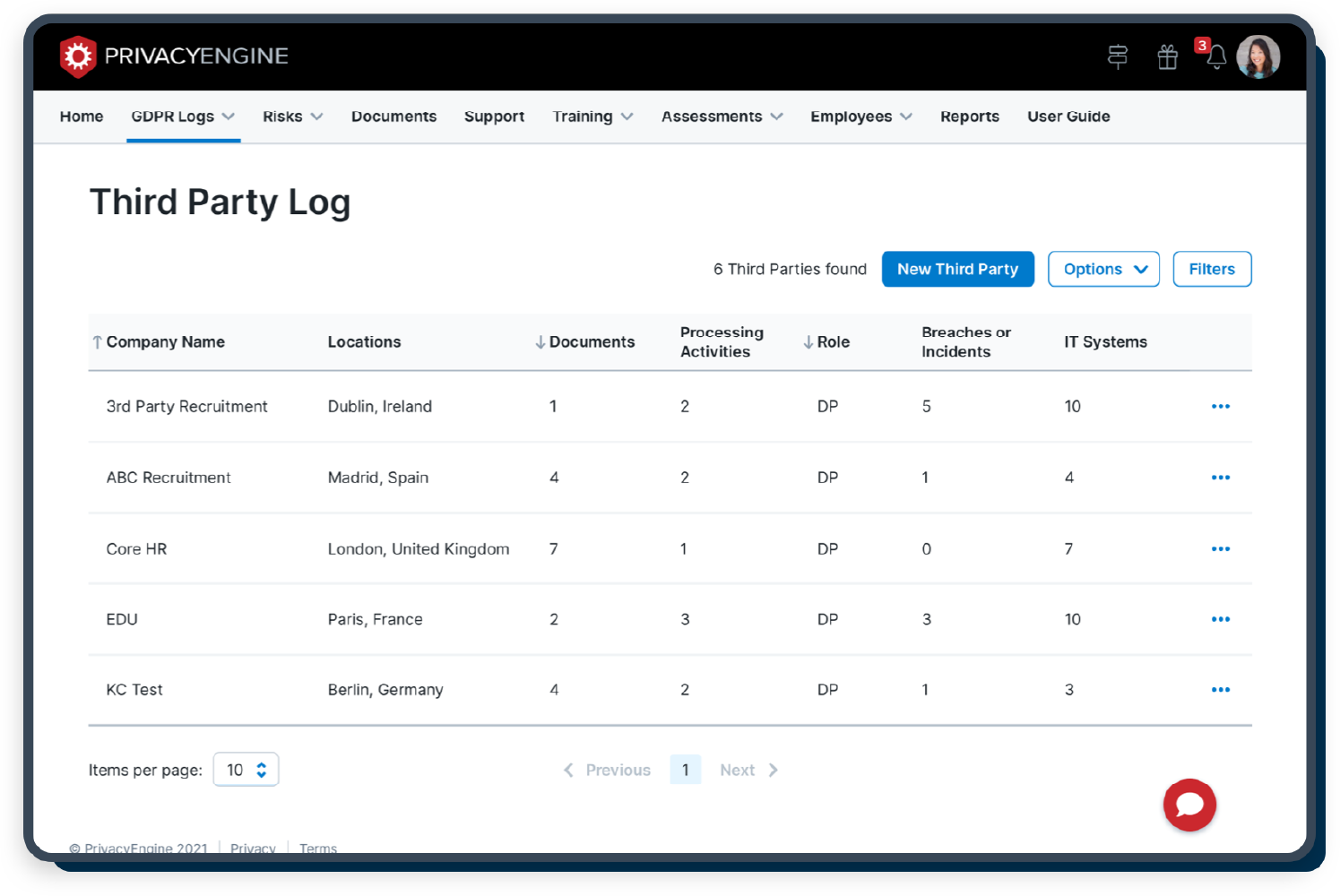Viewport: 1340px width, 896px height.
Task: Launch the chat support bubble
Action: coord(1189,806)
